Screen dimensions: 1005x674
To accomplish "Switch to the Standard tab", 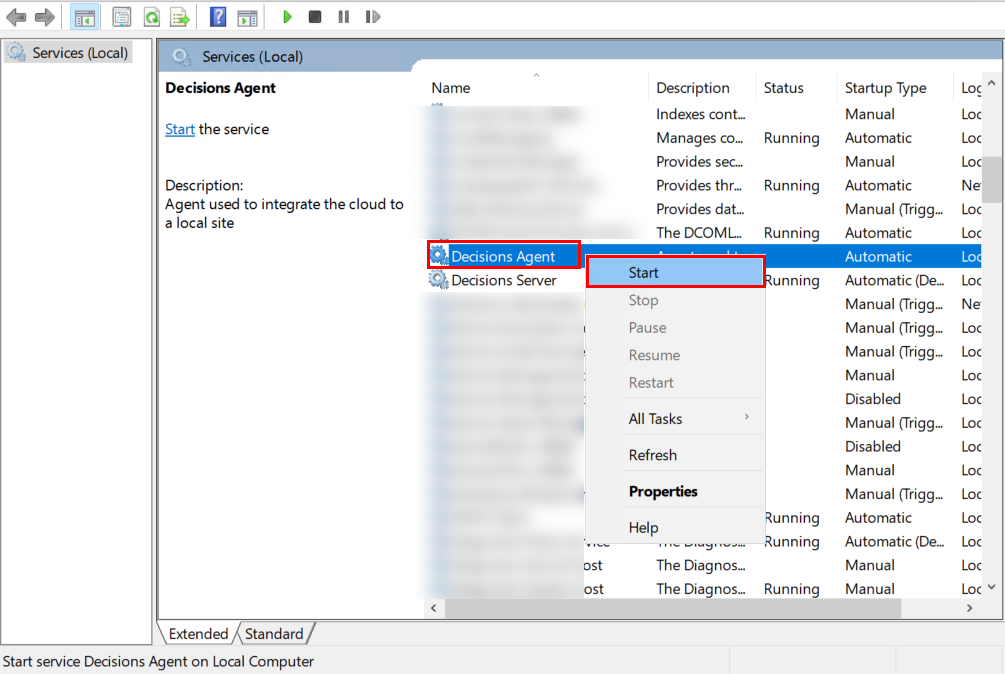I will (x=274, y=634).
